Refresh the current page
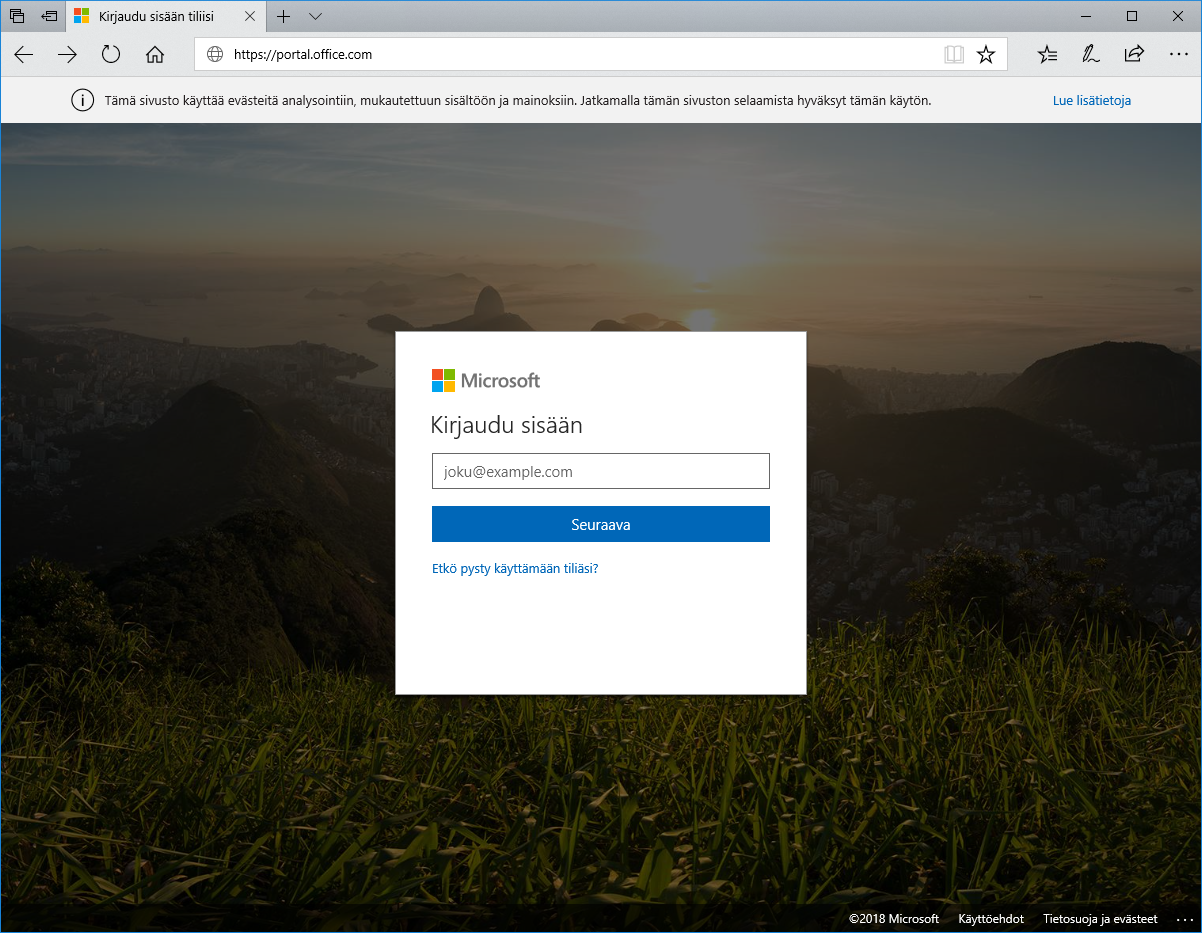The width and height of the screenshot is (1202, 933). pos(111,55)
